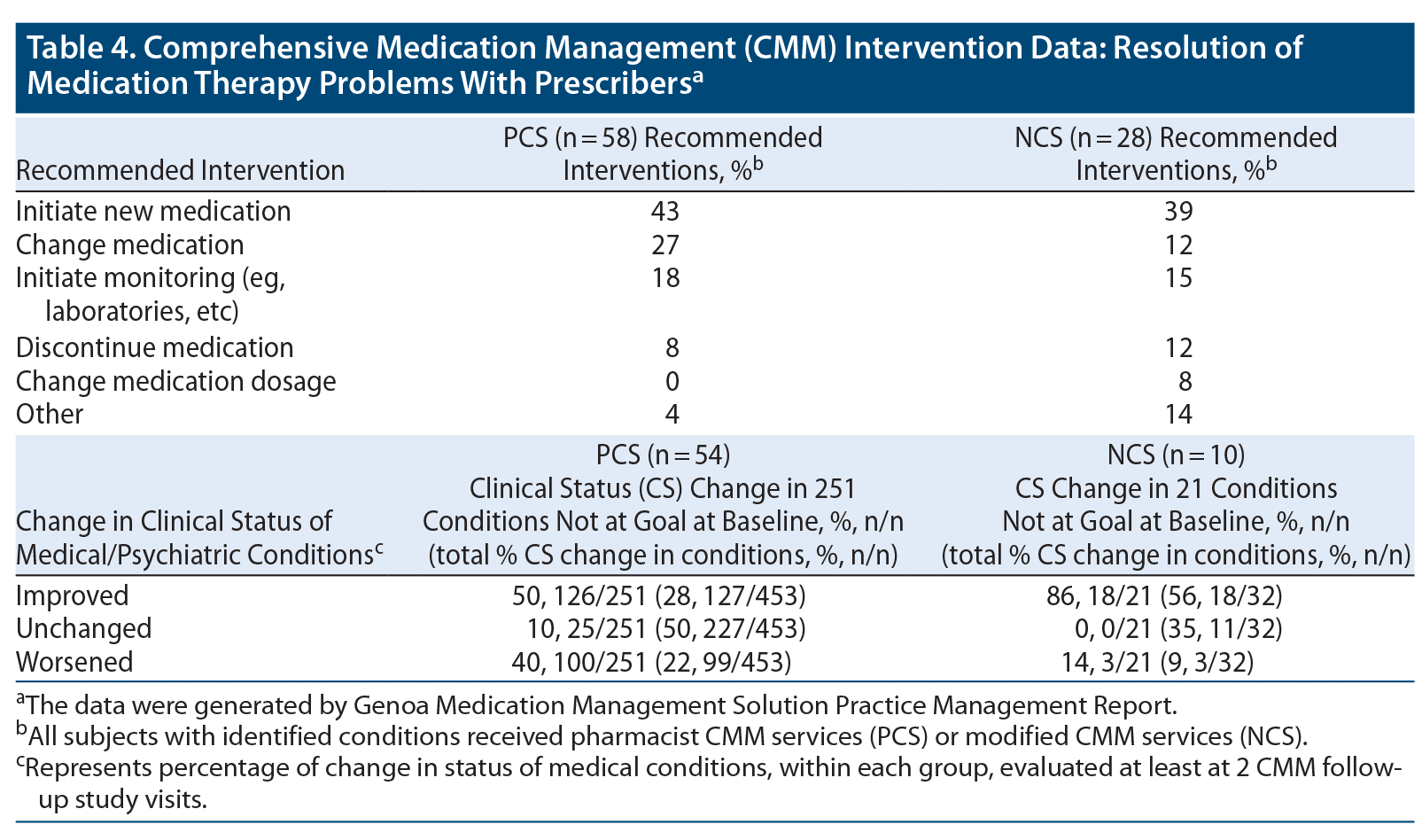This screenshot has width=1422, height=840.
Task: Click the "Discontinue medication" row label
Action: pyautogui.click(x=154, y=347)
